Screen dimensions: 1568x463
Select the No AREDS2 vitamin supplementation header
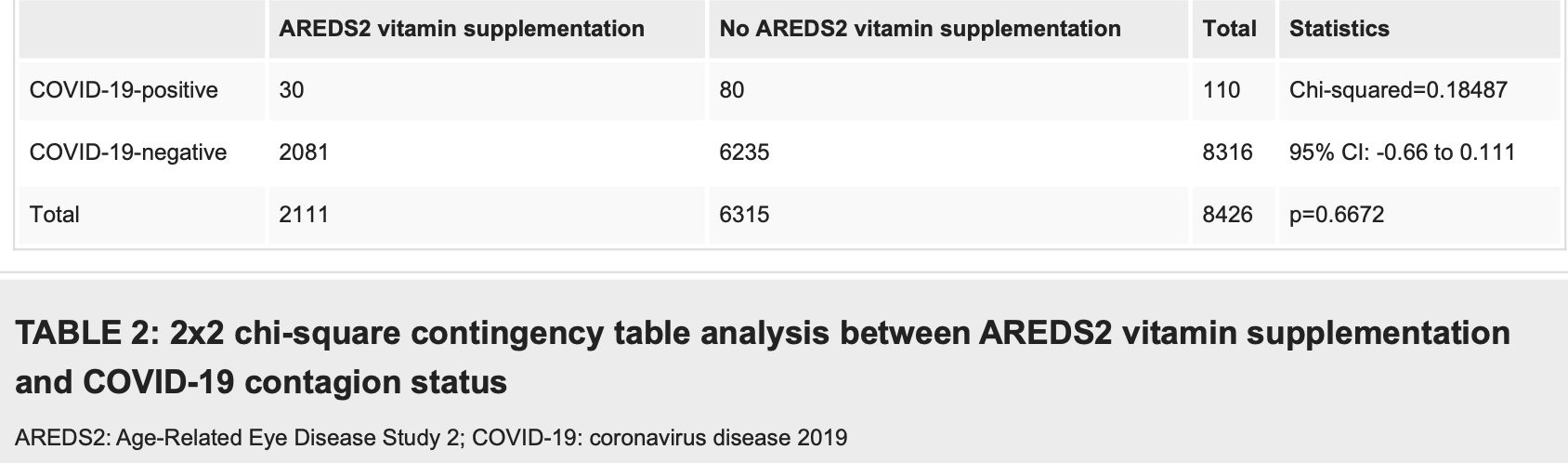[920, 29]
